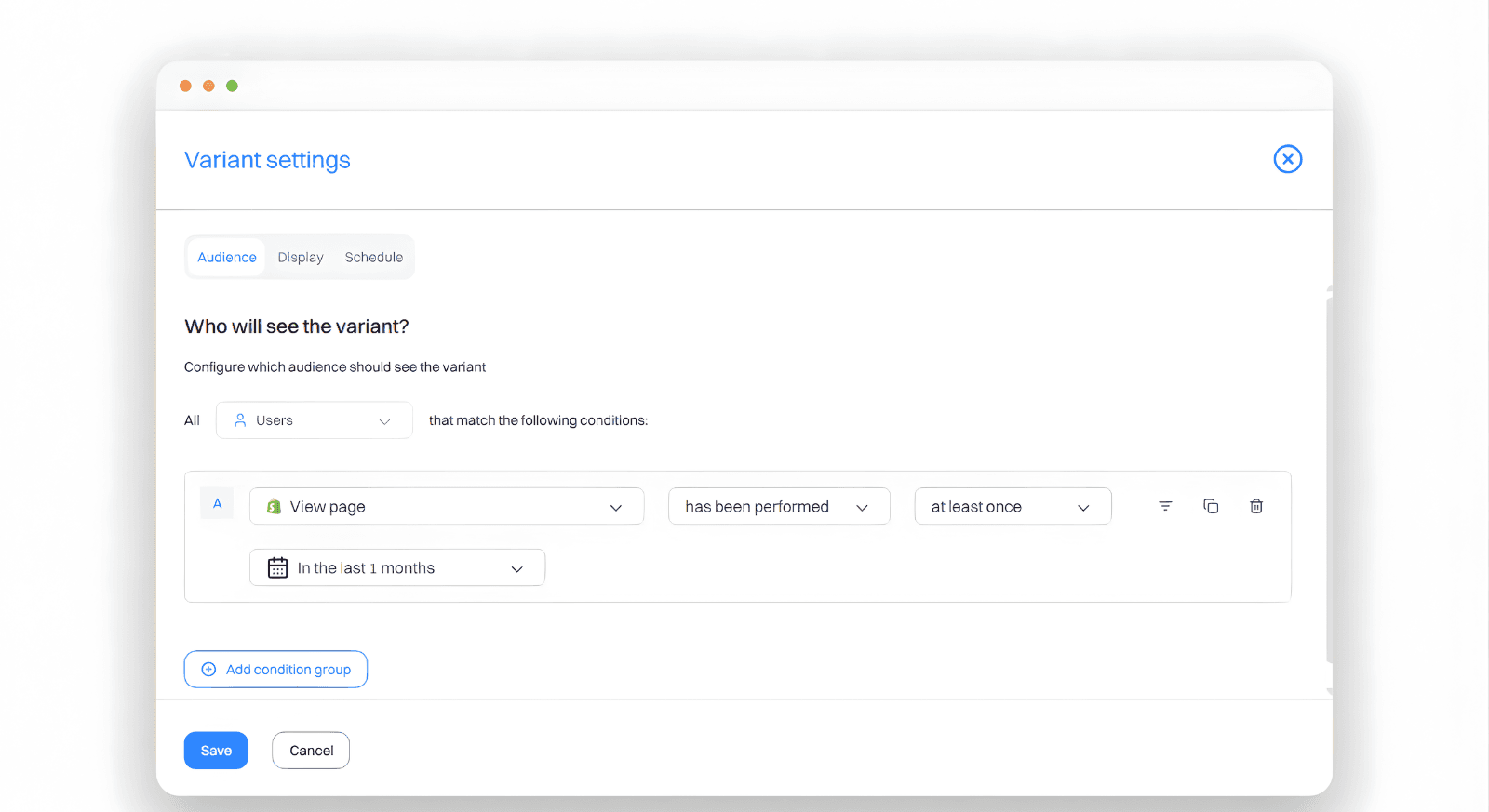Click the filter icon on condition A
This screenshot has height=812, width=1489.
tap(1165, 506)
